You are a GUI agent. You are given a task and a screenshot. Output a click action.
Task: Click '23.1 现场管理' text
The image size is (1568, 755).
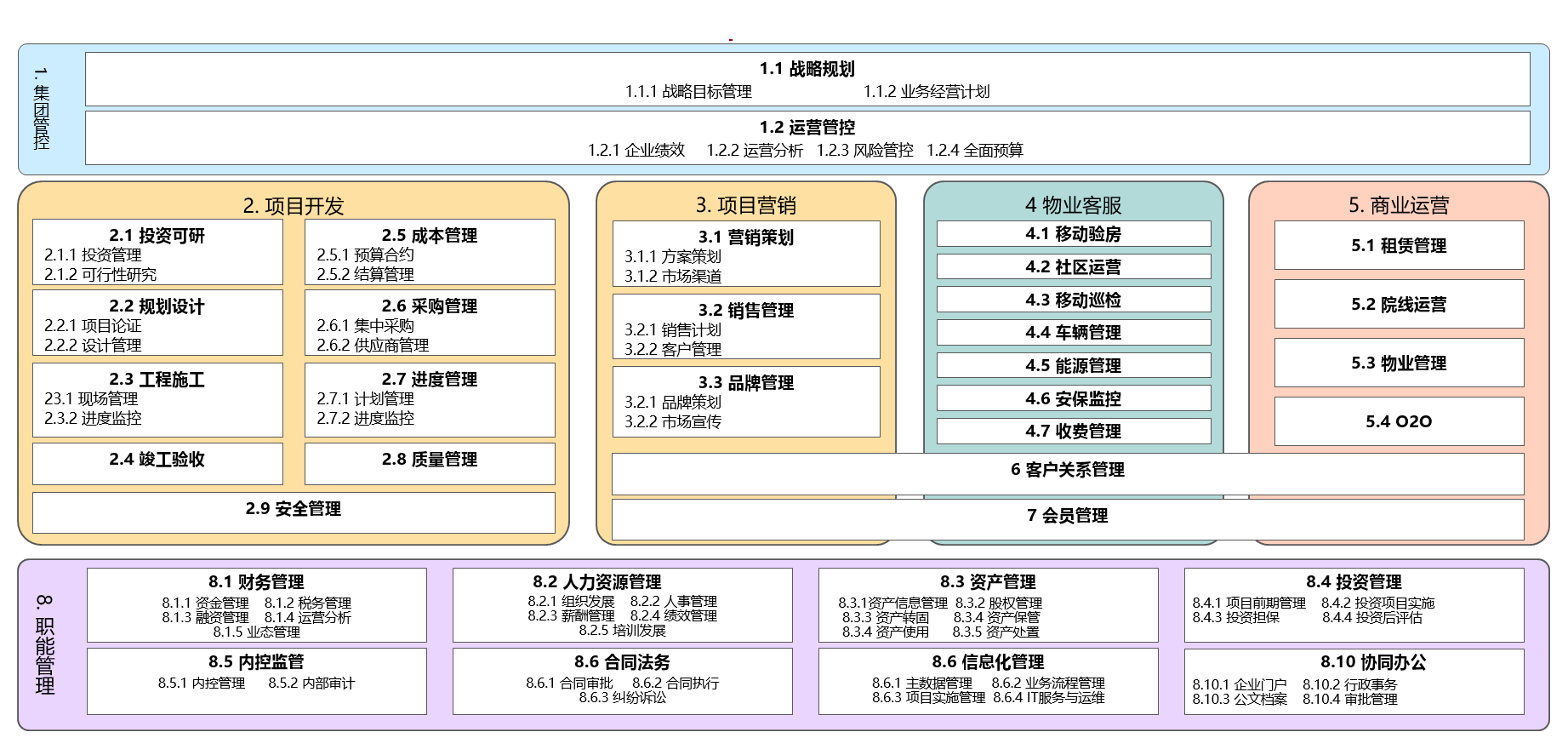coord(91,399)
